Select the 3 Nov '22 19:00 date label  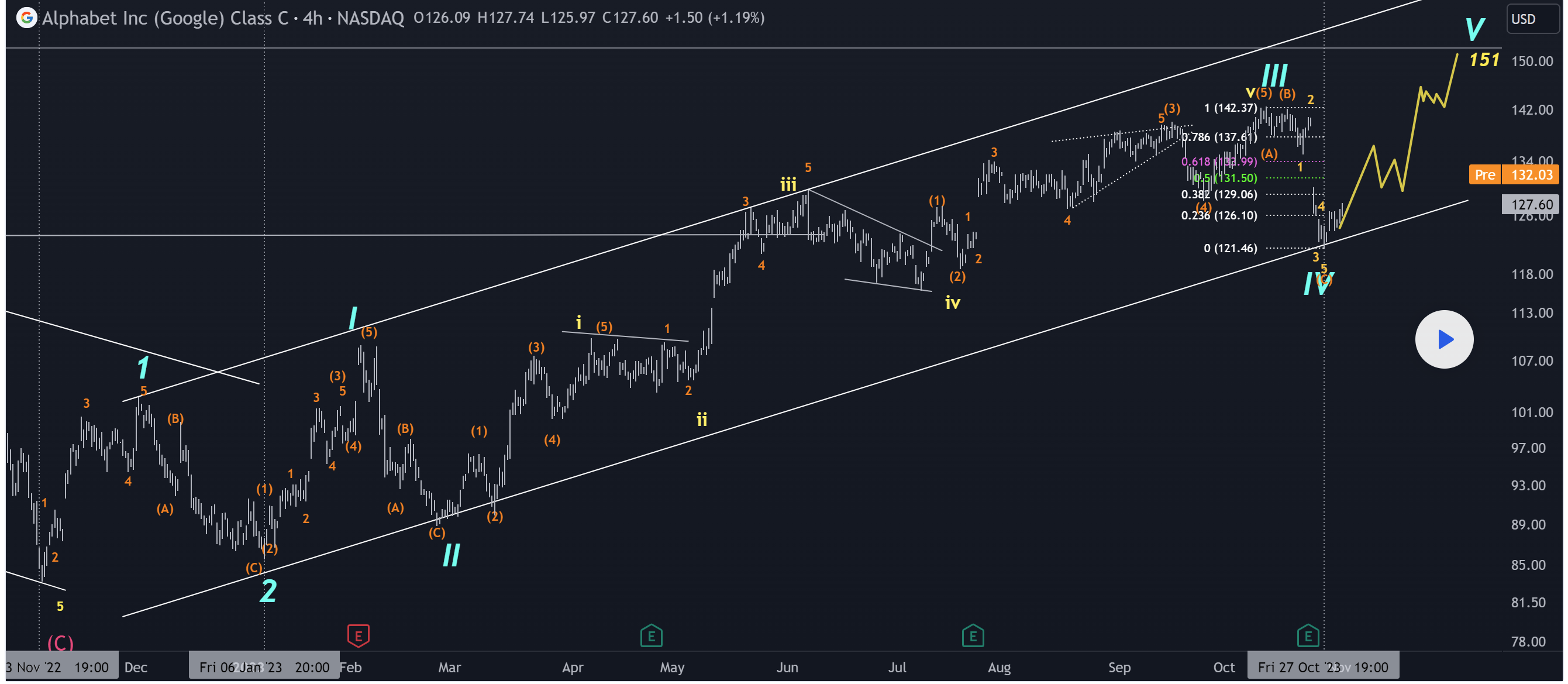point(57,667)
